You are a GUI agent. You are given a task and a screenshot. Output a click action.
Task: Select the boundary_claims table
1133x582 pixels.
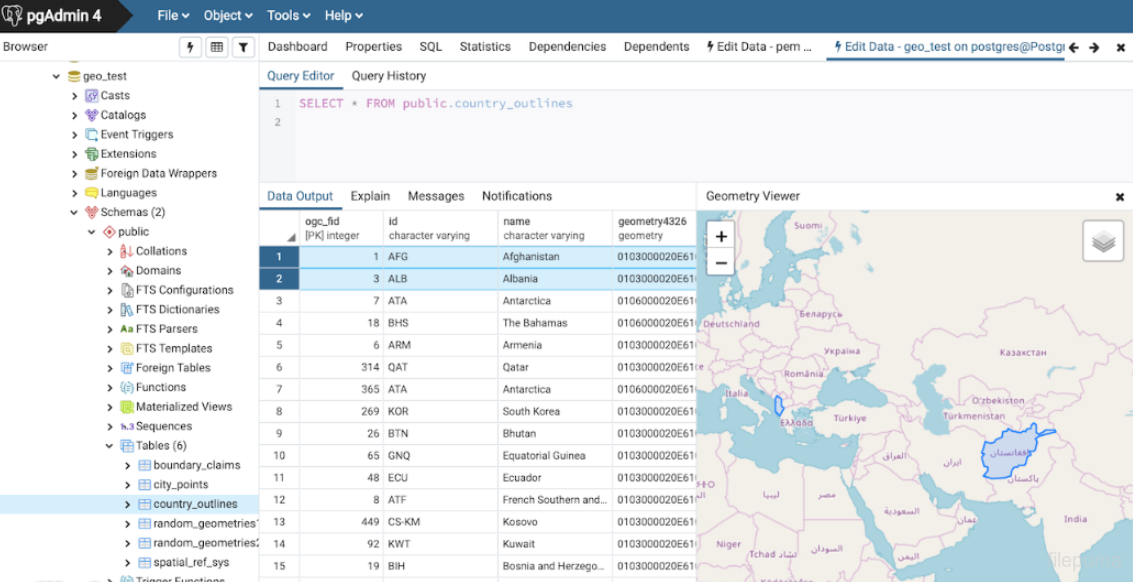coord(196,465)
